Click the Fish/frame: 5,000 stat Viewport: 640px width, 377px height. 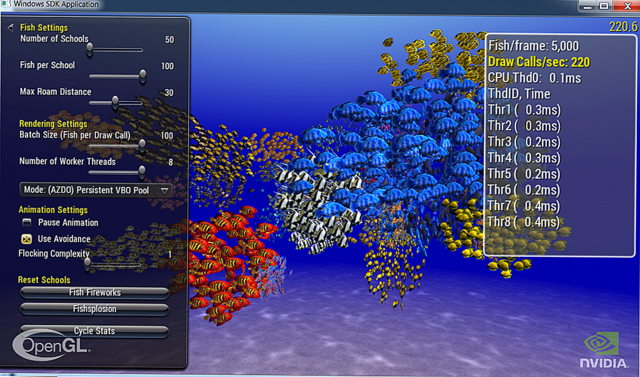533,46
